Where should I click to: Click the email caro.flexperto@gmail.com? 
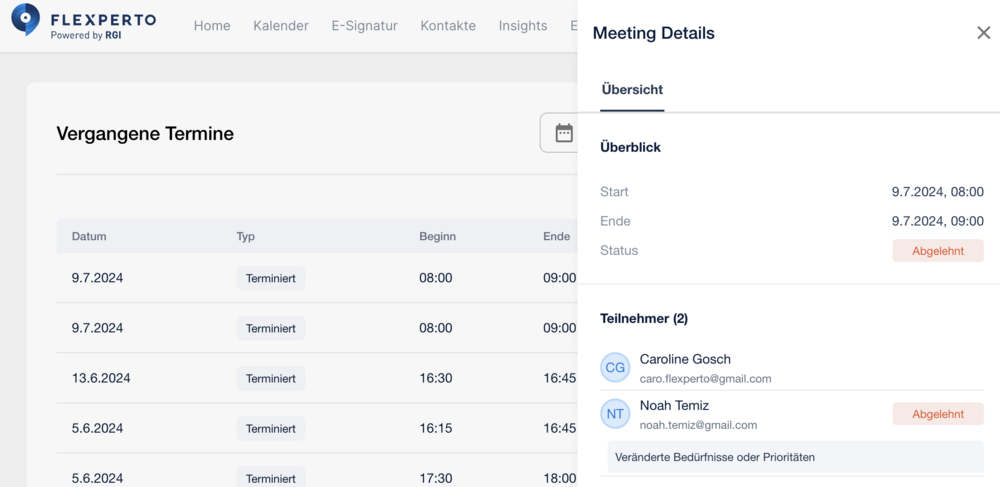(x=705, y=379)
